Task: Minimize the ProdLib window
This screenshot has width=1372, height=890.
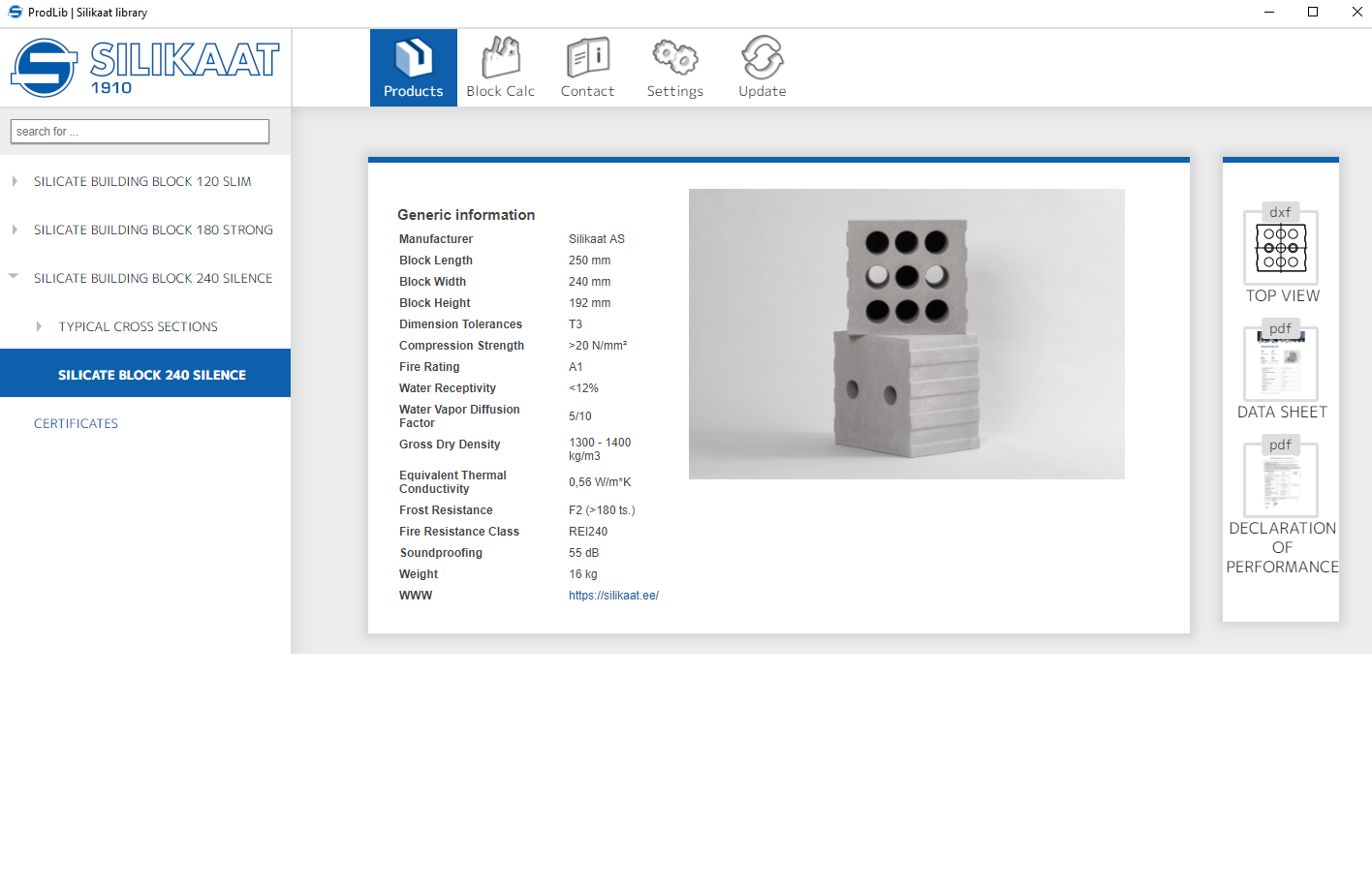Action: [1269, 12]
